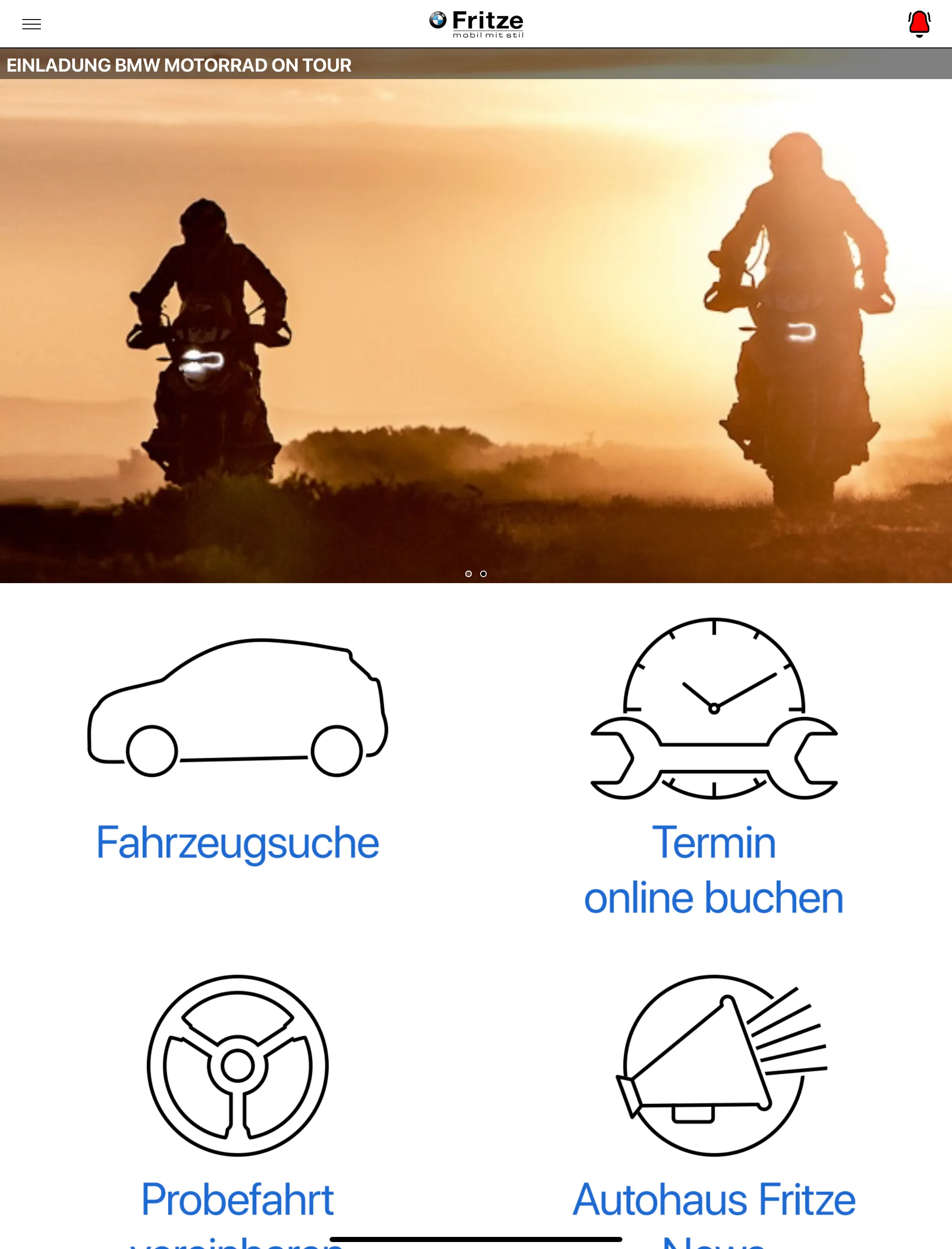
Task: Navigate to first carousel slide dot
Action: 468,573
